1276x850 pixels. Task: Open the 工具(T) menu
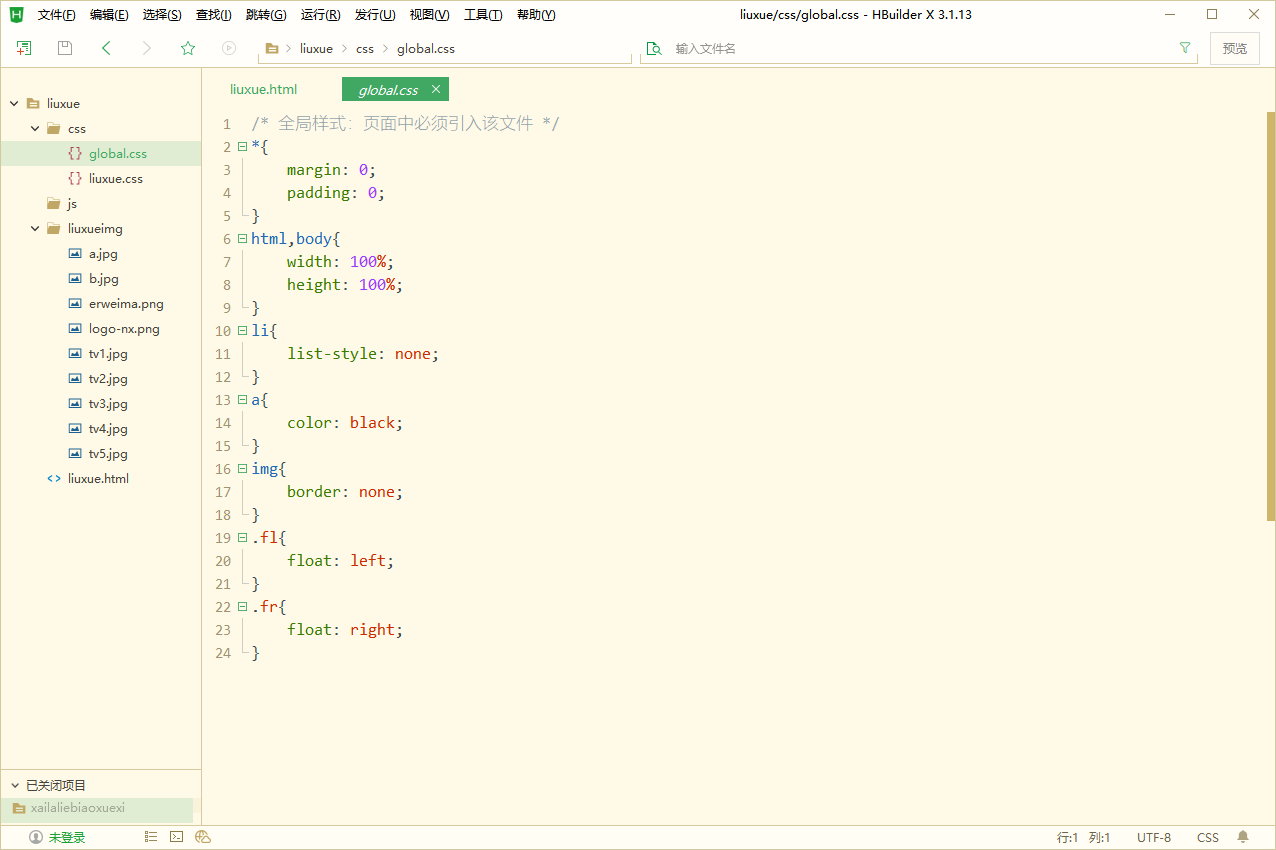click(483, 15)
